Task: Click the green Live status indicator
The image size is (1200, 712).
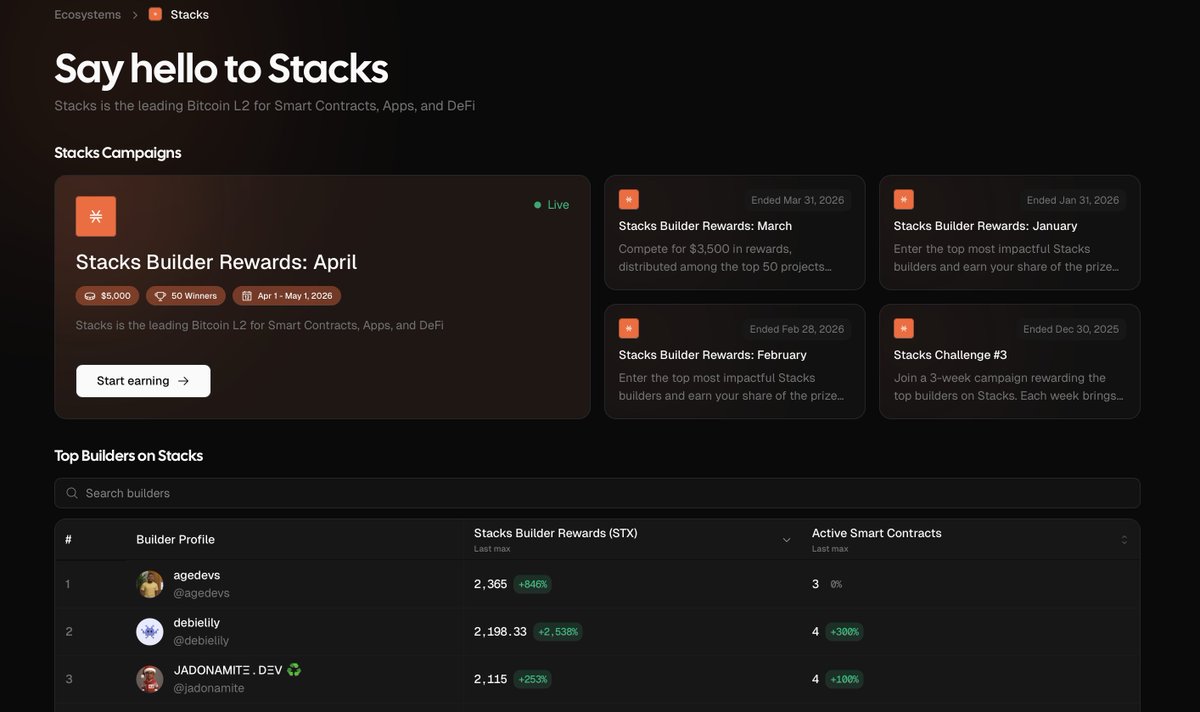Action: click(x=551, y=205)
